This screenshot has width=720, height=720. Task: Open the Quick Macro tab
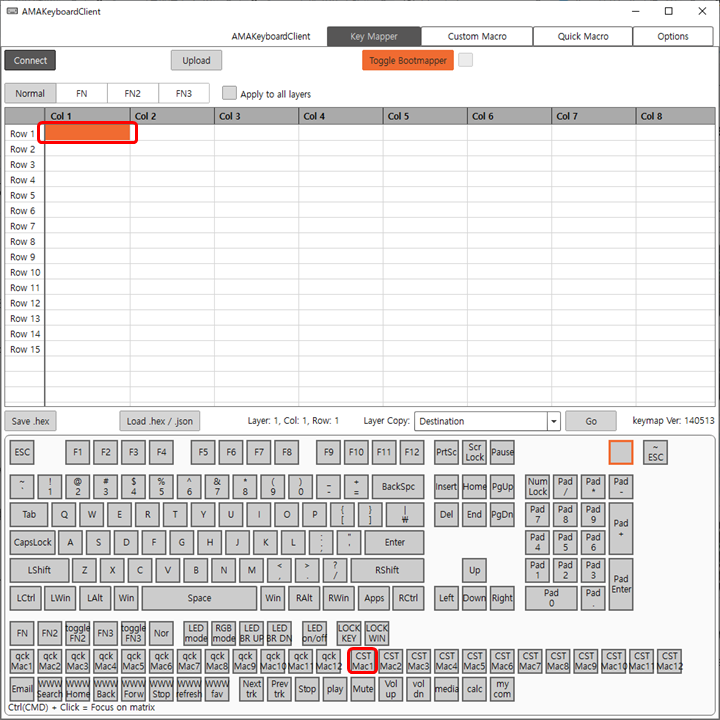point(583,36)
